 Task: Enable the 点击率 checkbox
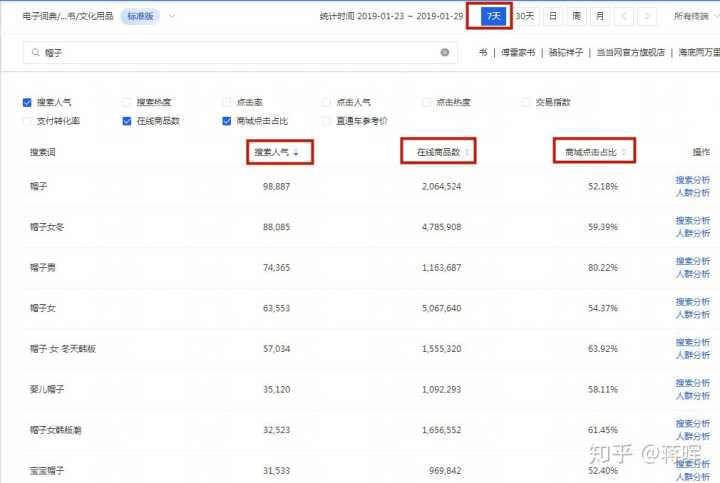[x=227, y=102]
